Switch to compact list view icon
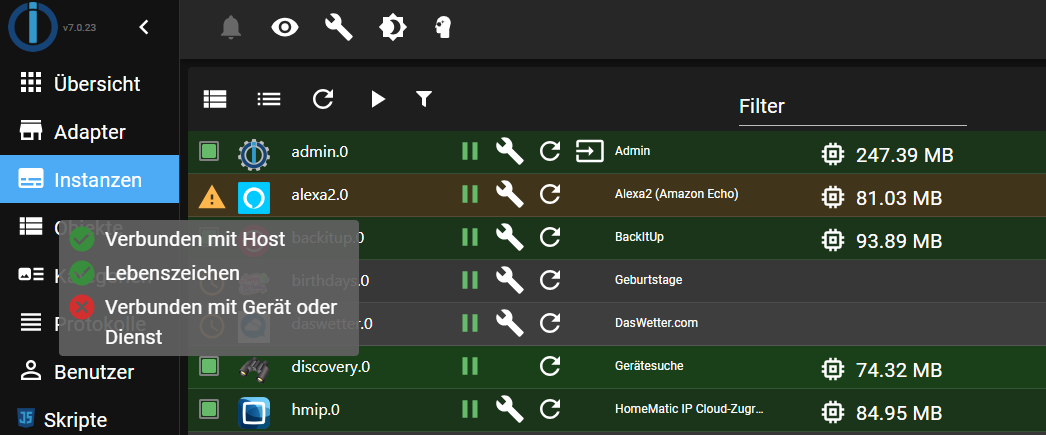This screenshot has width=1046, height=435. (269, 99)
